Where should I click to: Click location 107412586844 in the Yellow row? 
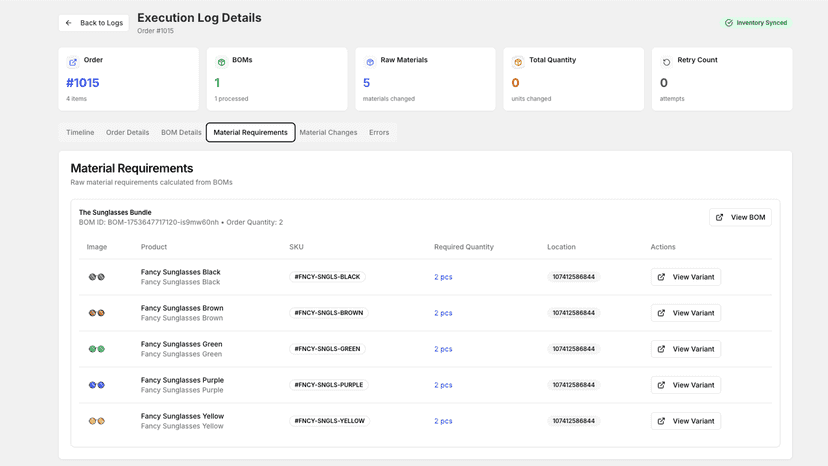pyautogui.click(x=573, y=421)
